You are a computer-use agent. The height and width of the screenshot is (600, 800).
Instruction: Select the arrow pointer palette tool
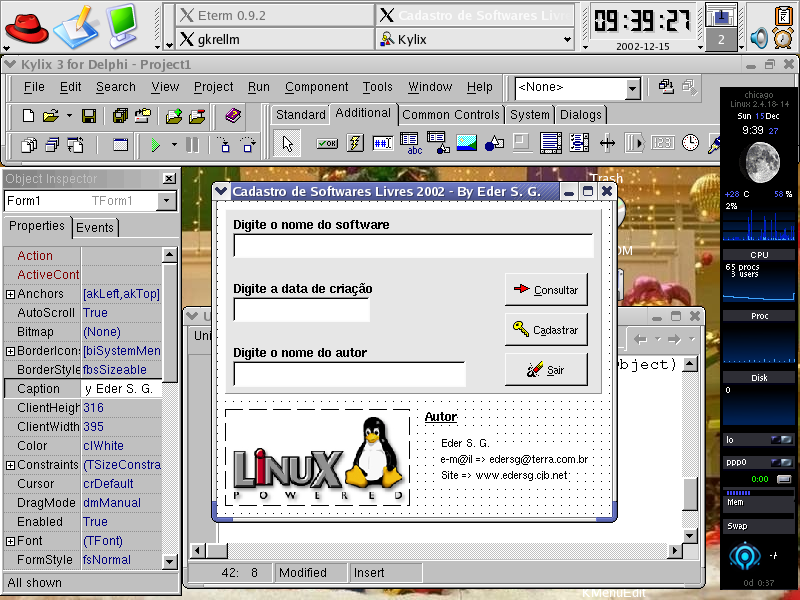click(x=288, y=143)
